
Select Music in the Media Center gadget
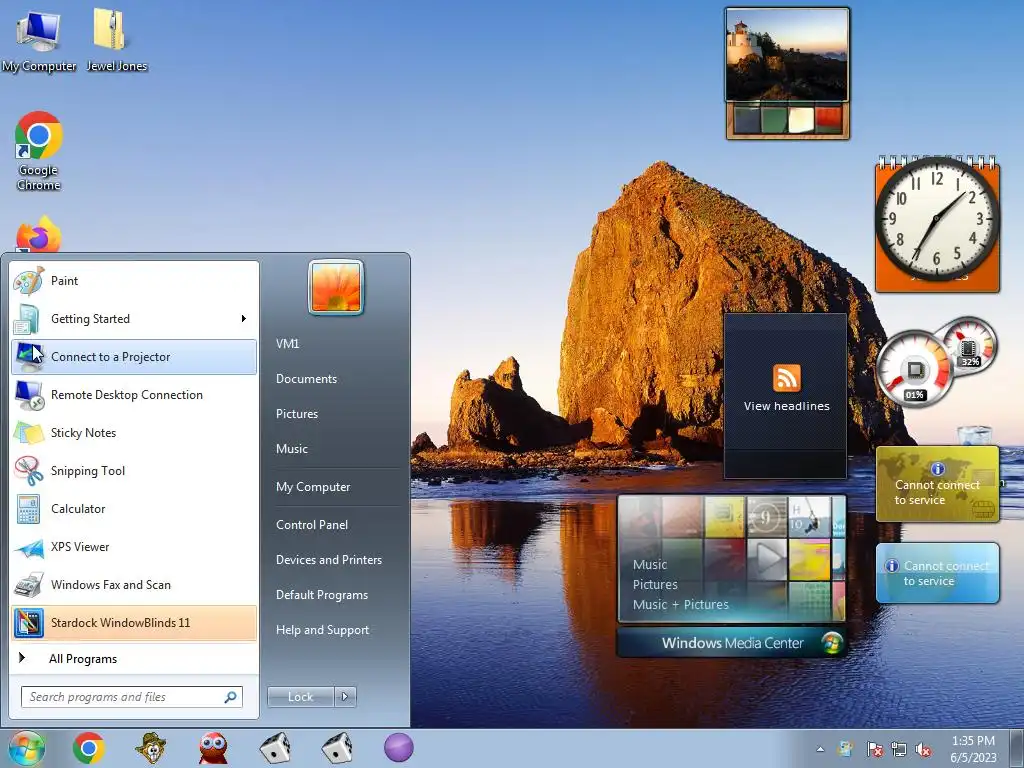650,565
